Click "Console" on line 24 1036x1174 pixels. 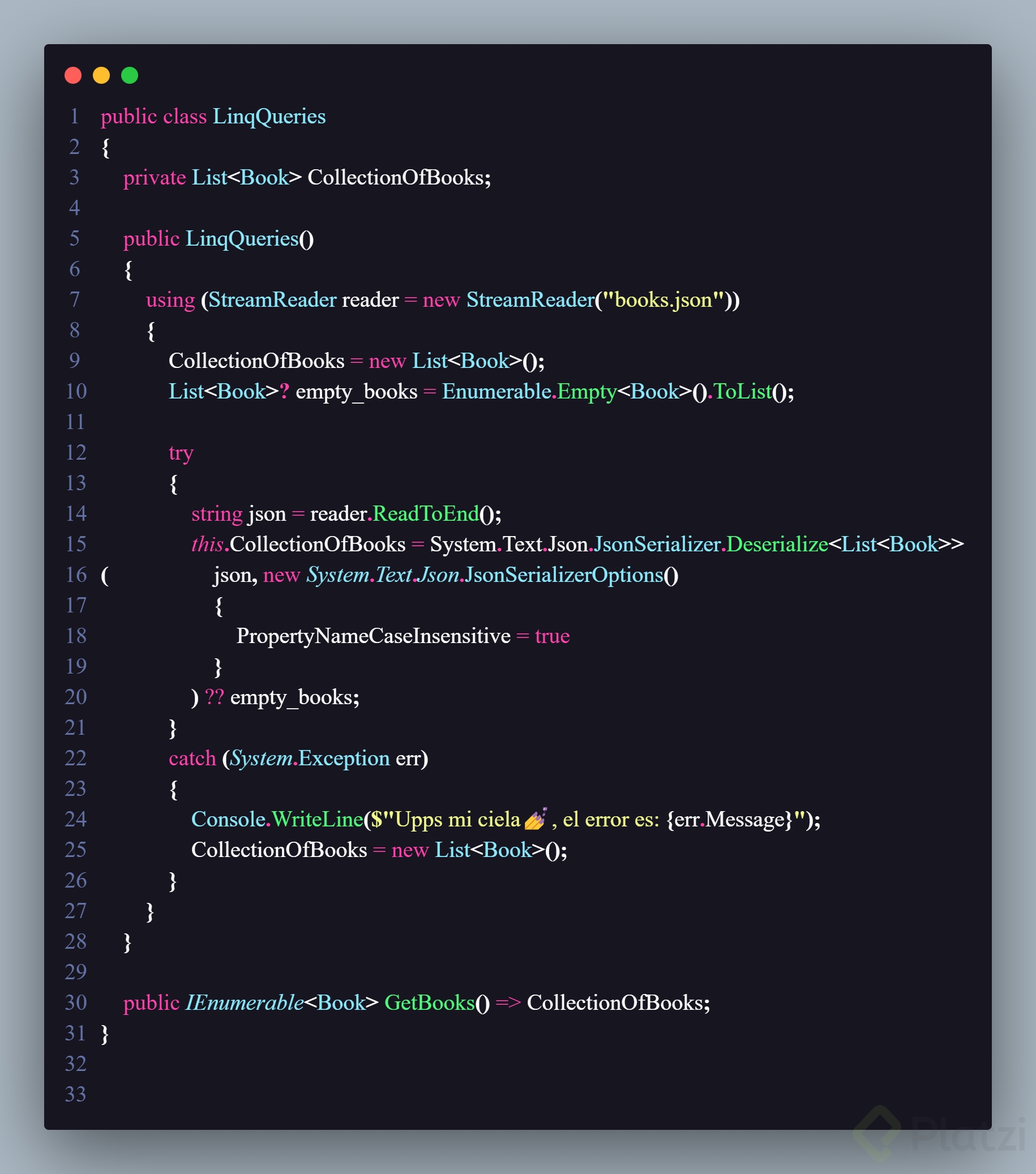click(x=228, y=820)
